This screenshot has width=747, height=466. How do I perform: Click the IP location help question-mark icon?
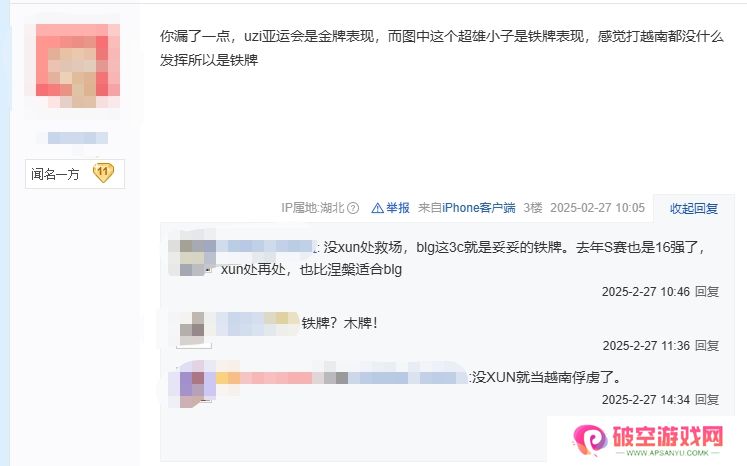click(x=353, y=208)
